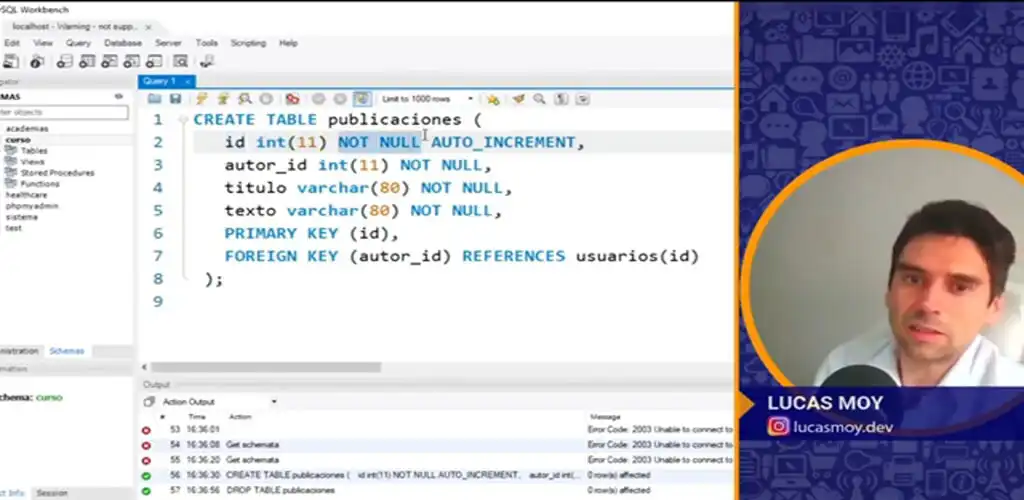Select the sistema schema
This screenshot has height=500, width=1024.
22,217
